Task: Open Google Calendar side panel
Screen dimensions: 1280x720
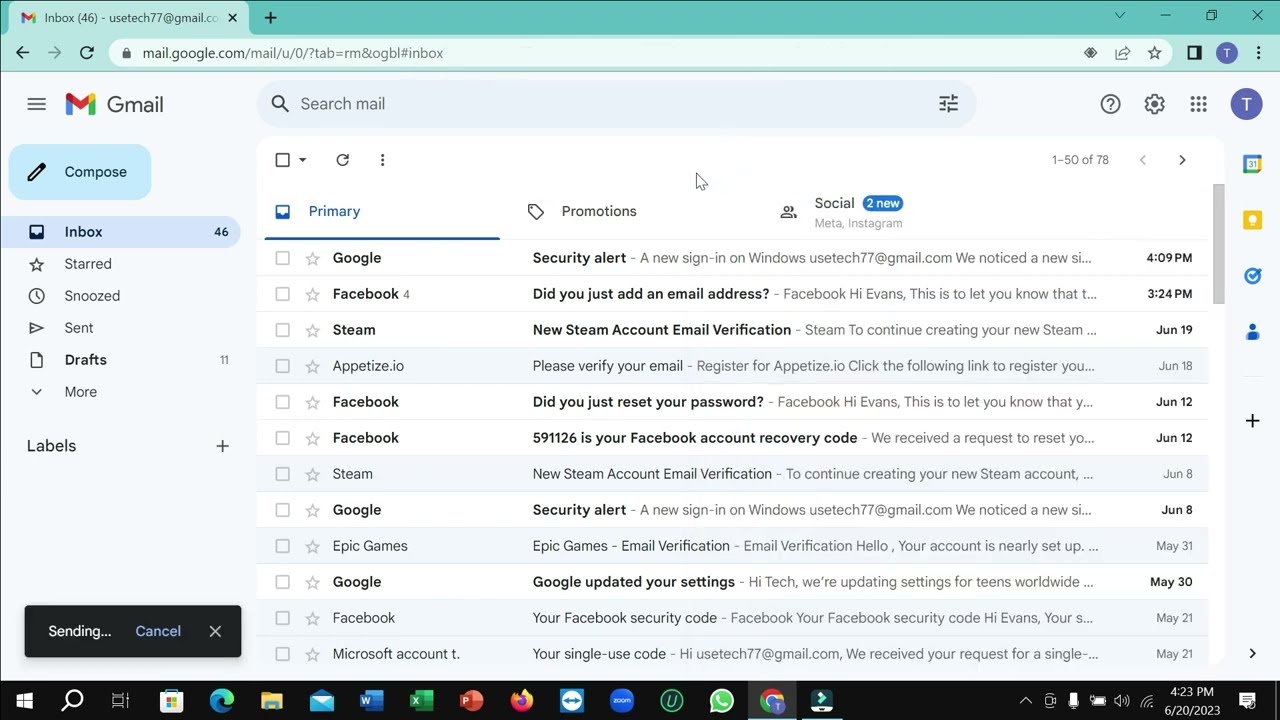Action: (x=1252, y=164)
